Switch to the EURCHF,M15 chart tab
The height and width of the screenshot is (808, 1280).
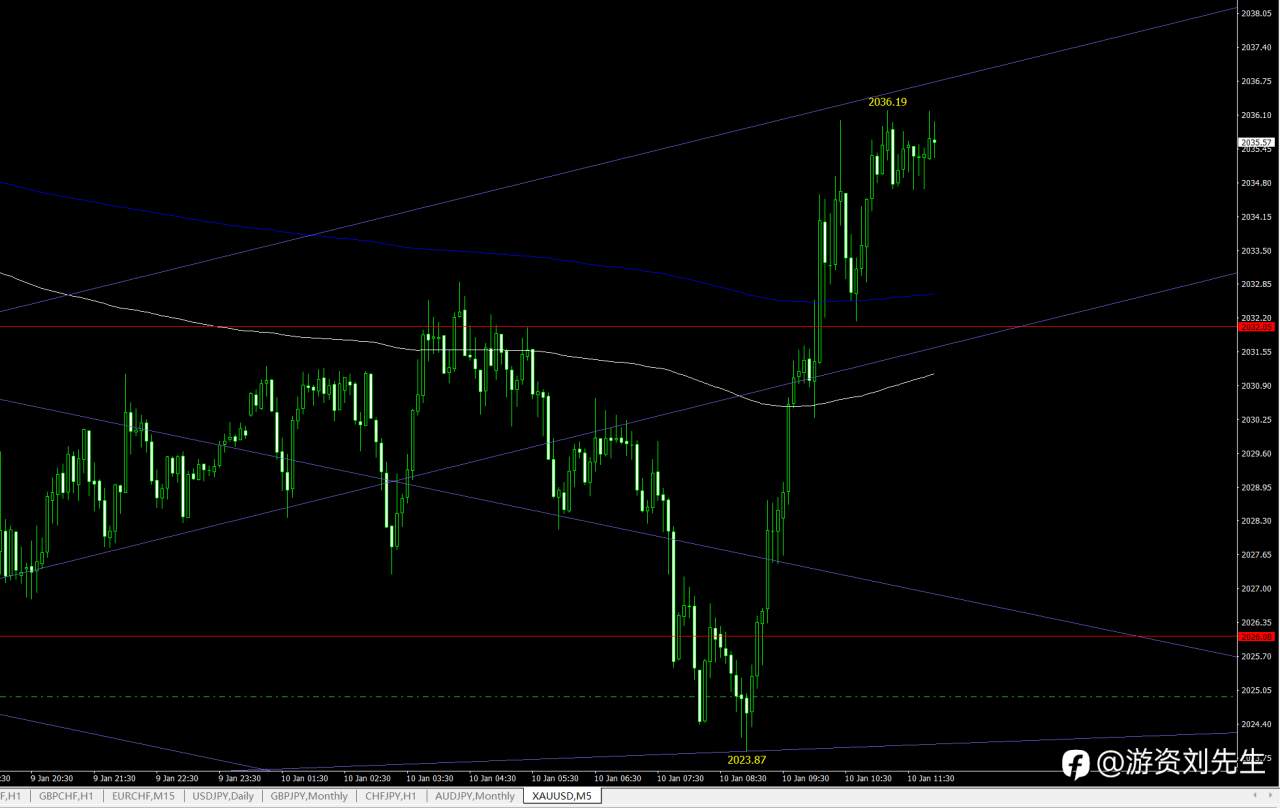point(143,796)
